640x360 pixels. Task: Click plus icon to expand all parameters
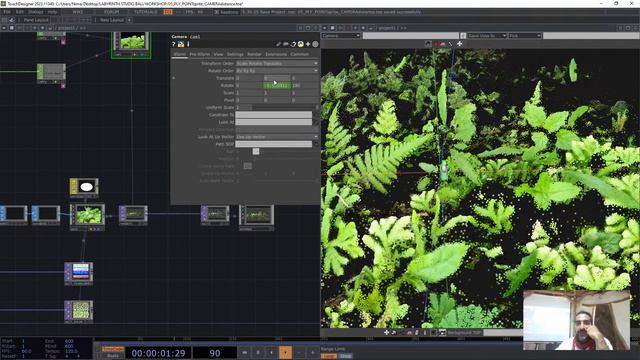click(x=308, y=44)
